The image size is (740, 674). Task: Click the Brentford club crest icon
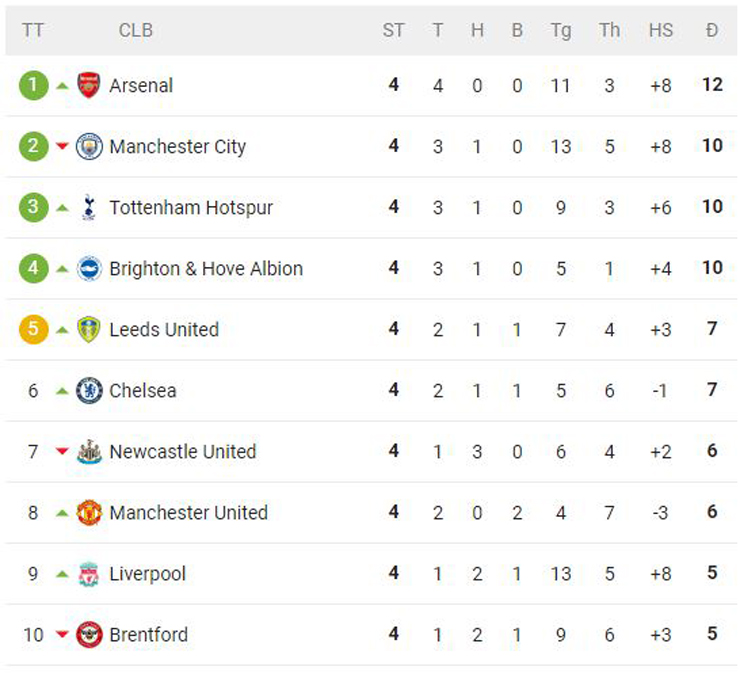click(89, 634)
